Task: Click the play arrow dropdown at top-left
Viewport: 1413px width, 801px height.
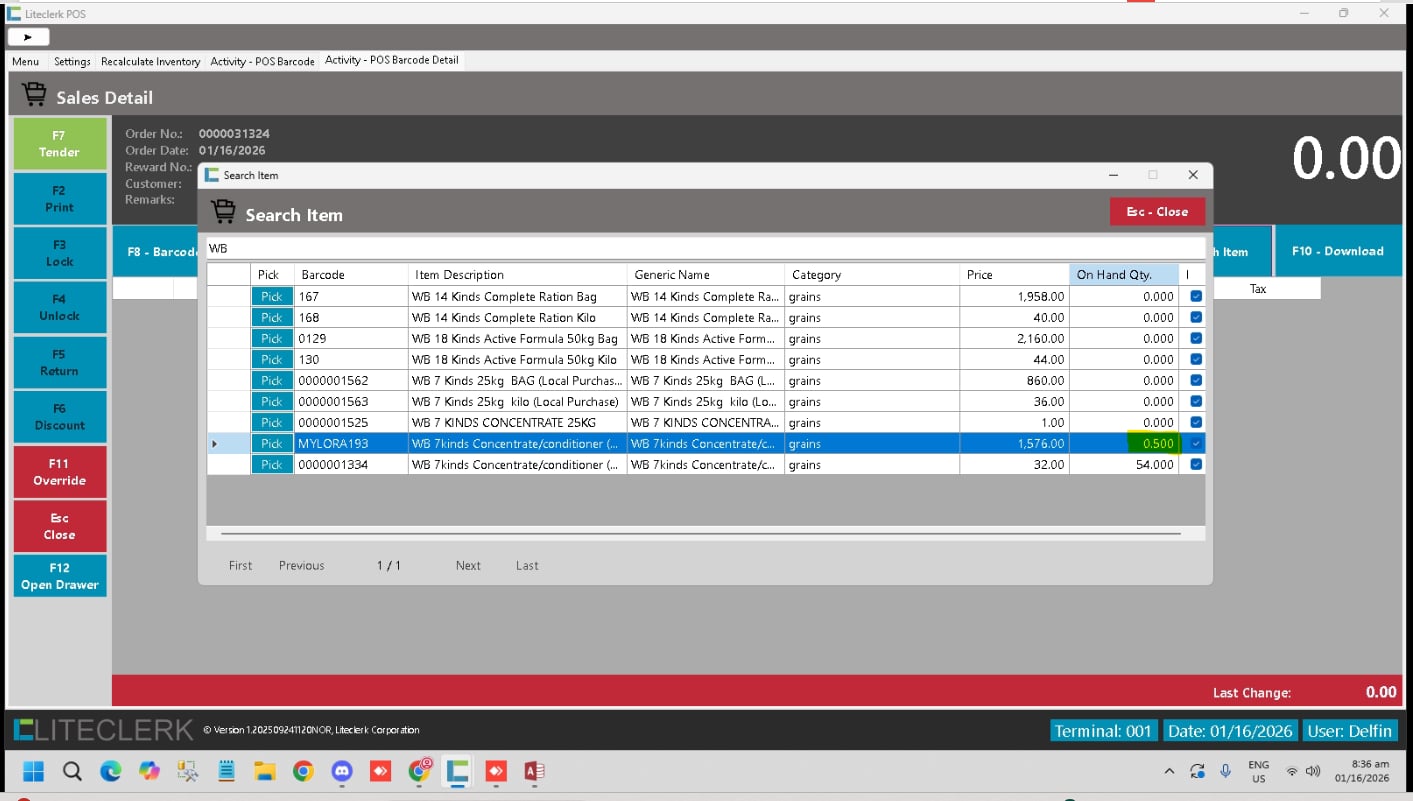Action: click(28, 37)
